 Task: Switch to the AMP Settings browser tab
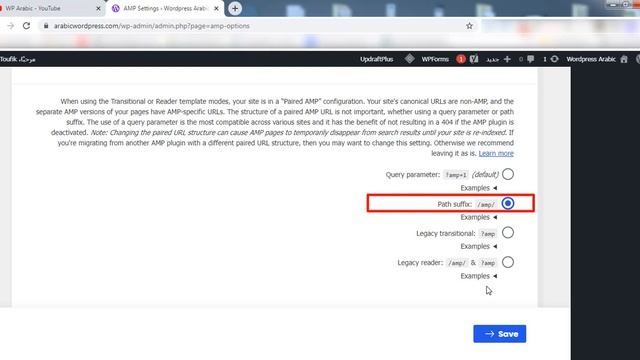165,8
